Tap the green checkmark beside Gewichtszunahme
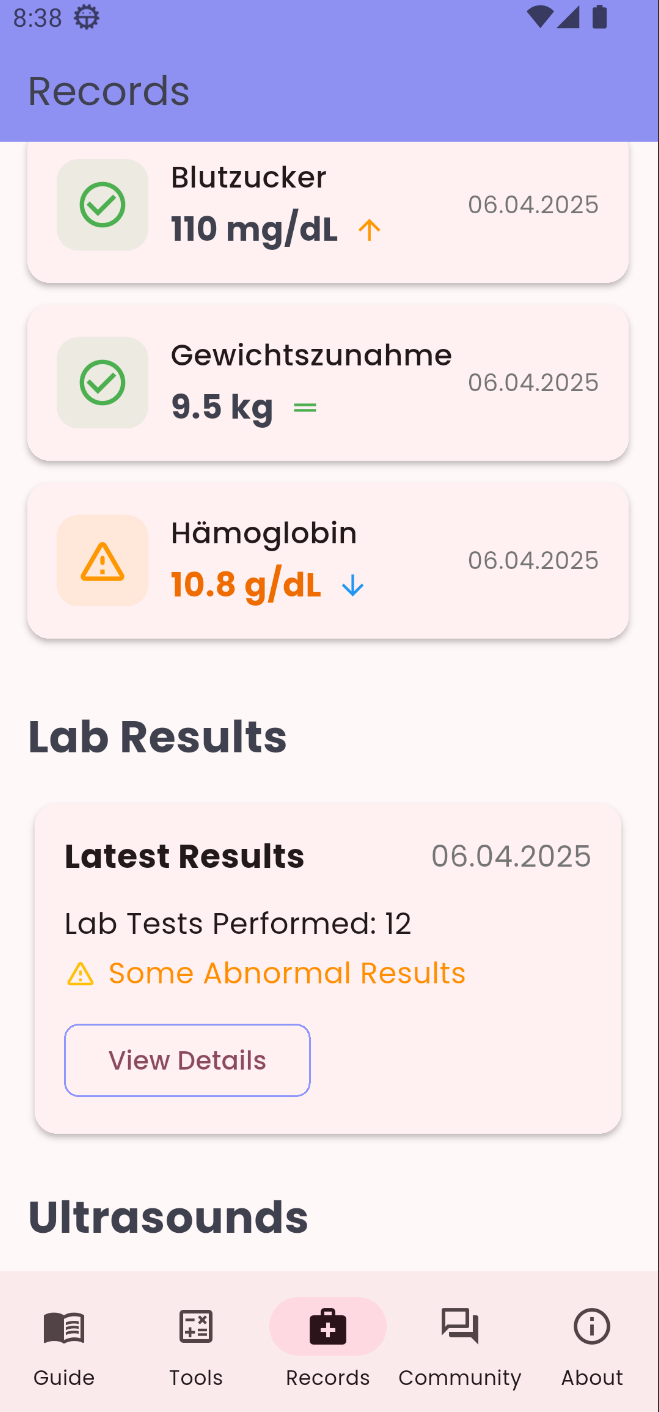Image resolution: width=659 pixels, height=1412 pixels. pos(102,383)
